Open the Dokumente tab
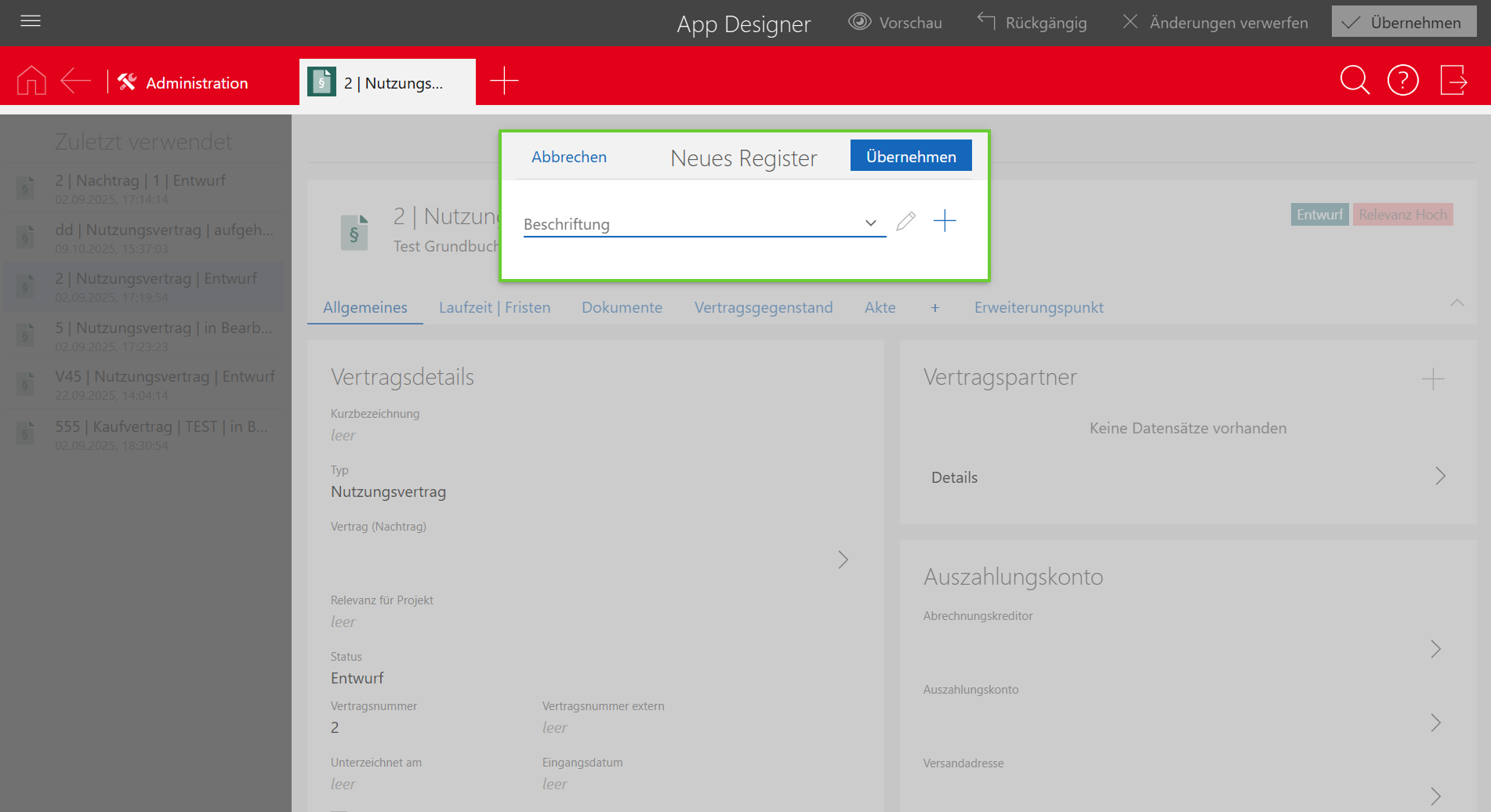 (622, 308)
